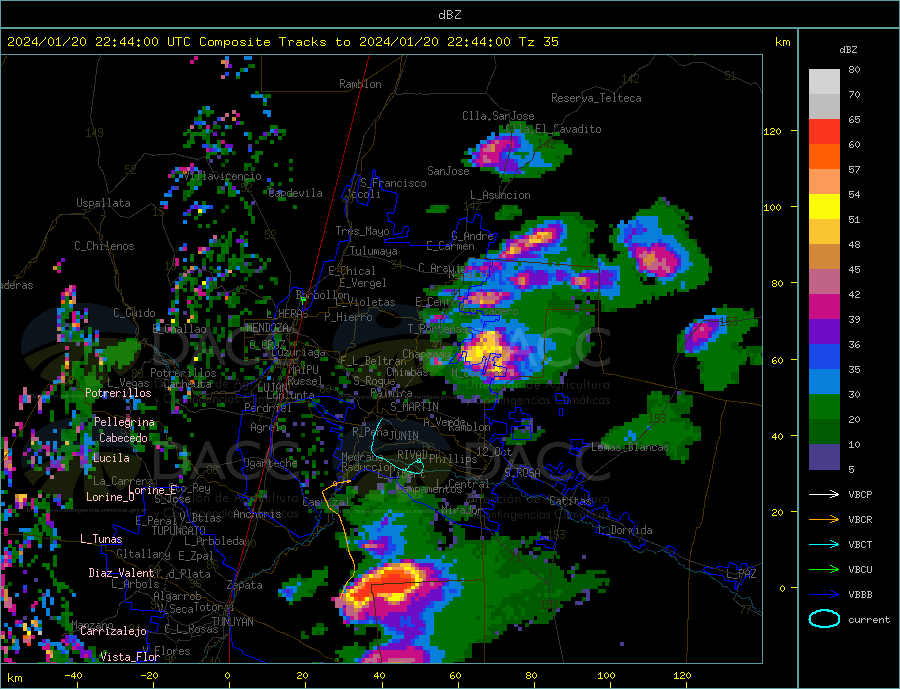The image size is (900, 689).
Task: Click the Diaz_Valent label
Action: coord(121,573)
